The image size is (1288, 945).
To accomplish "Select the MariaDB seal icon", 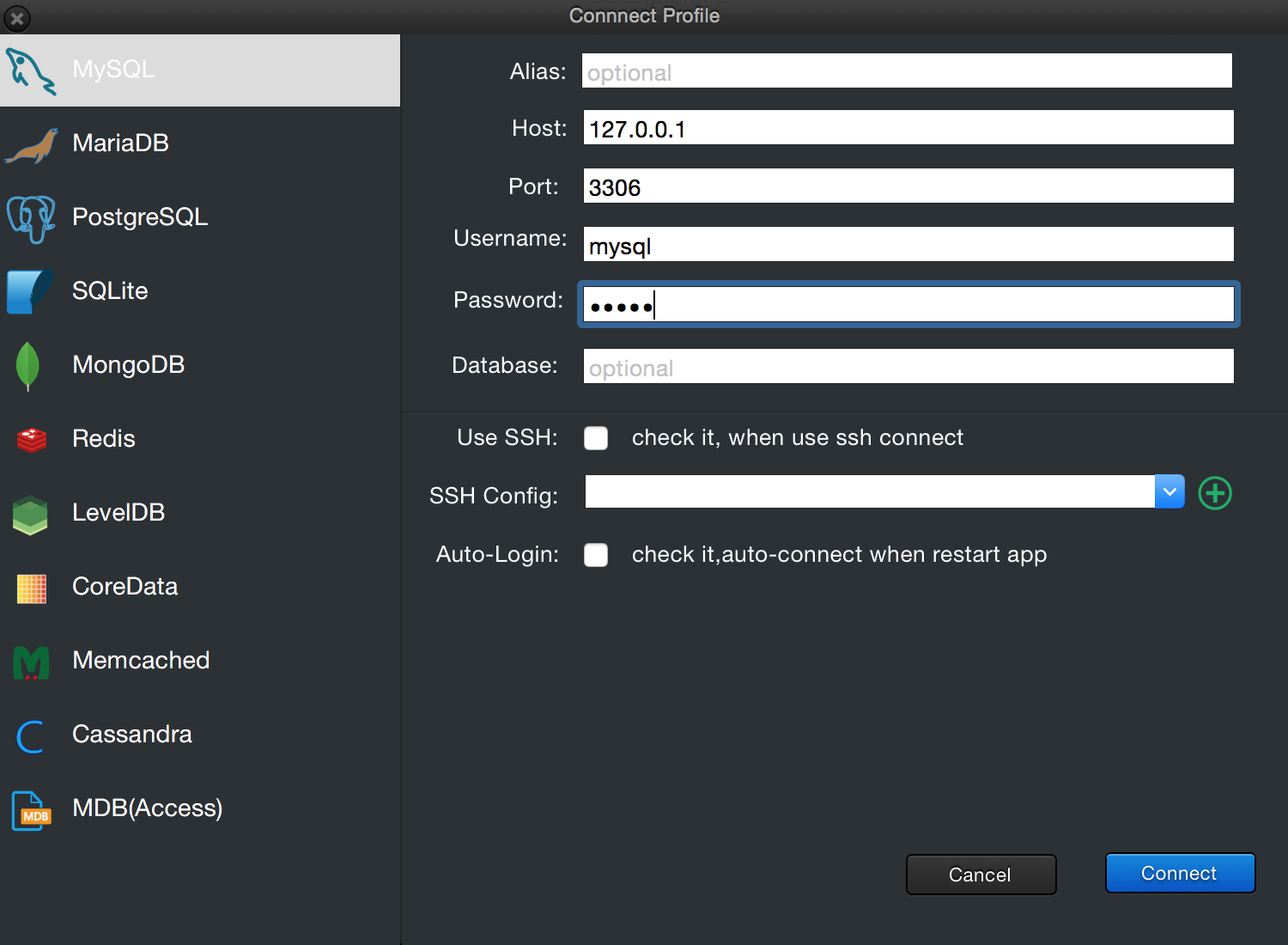I will (32, 144).
